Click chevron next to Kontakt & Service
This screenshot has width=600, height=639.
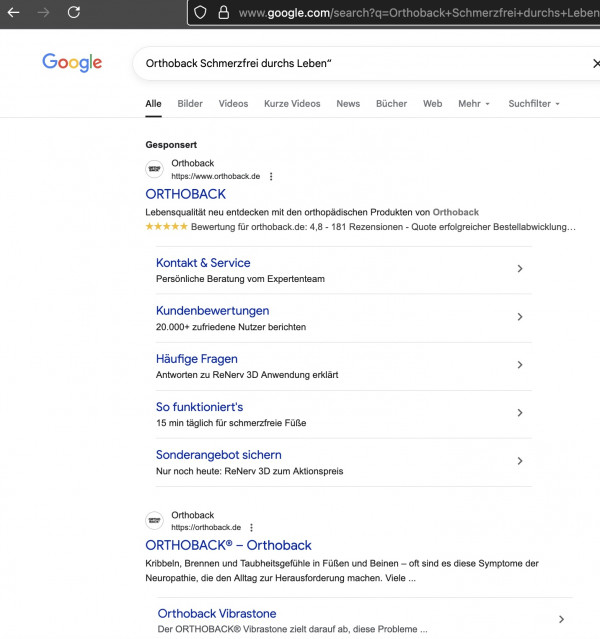(520, 269)
